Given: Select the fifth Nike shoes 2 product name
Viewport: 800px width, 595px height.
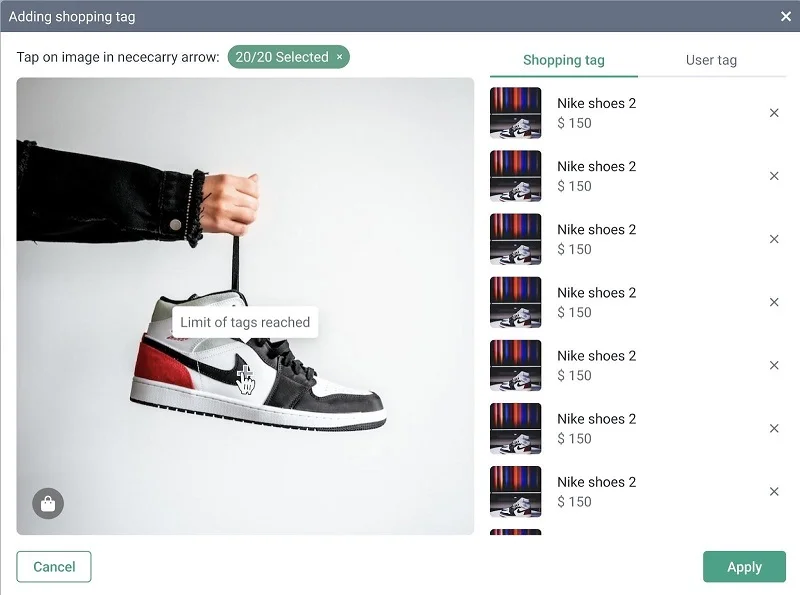Looking at the screenshot, I should (596, 356).
